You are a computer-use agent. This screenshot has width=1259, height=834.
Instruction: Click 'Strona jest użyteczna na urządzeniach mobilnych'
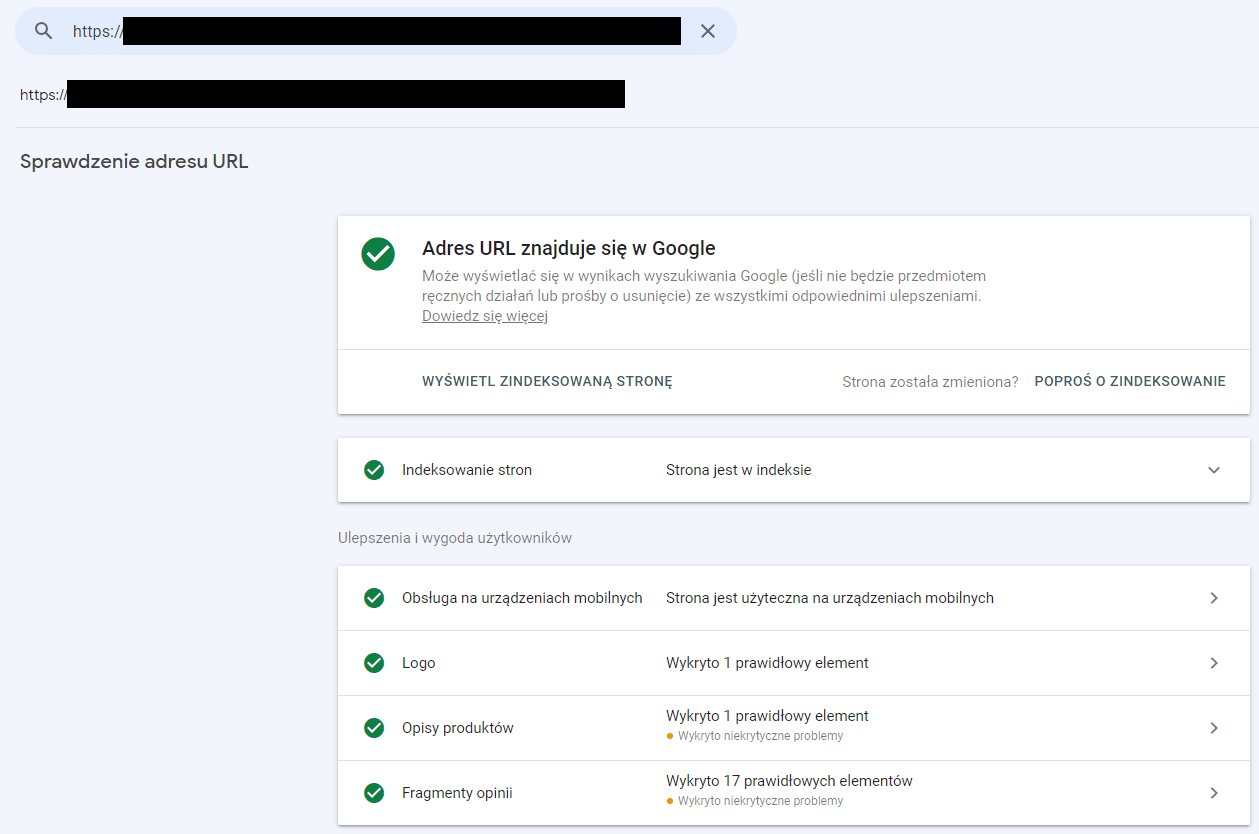[x=830, y=598]
